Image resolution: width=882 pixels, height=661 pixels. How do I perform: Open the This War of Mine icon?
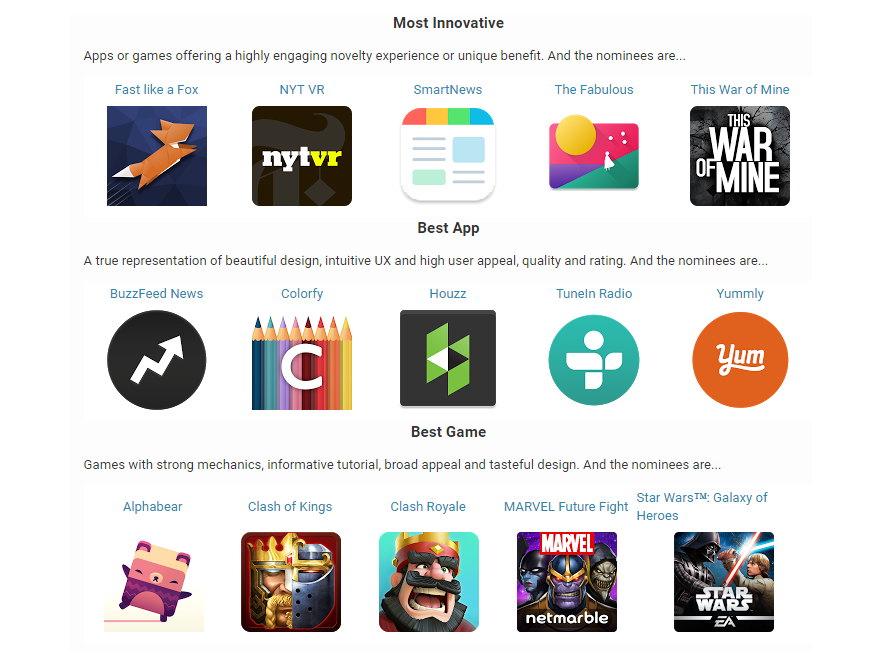(x=740, y=156)
